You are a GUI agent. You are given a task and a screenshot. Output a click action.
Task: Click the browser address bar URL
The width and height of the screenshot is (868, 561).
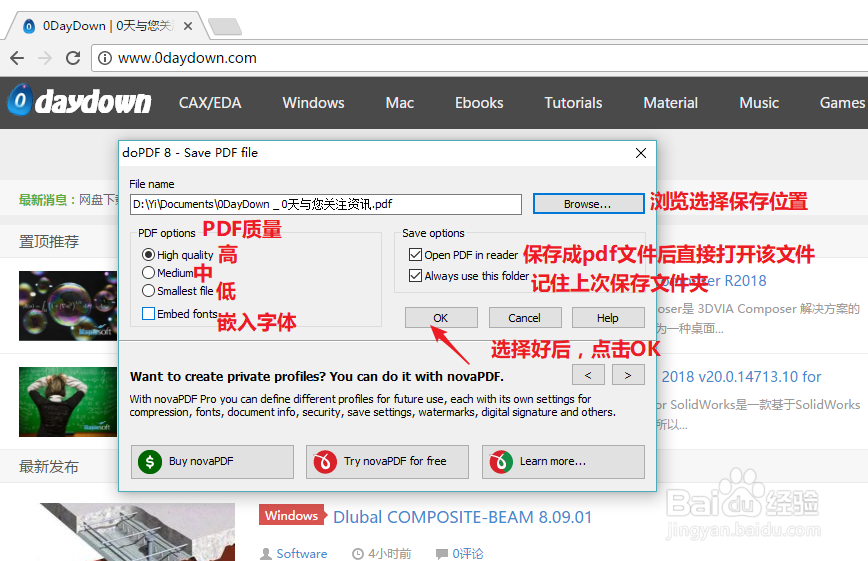(187, 58)
